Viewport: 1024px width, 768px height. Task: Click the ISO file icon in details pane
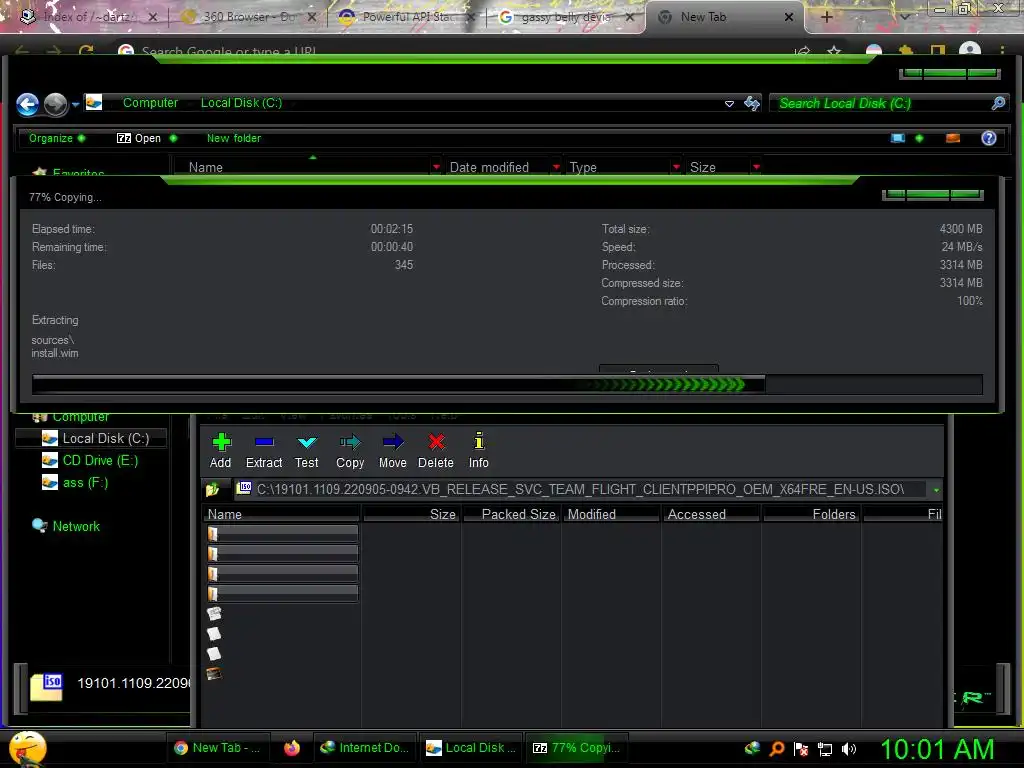pyautogui.click(x=47, y=687)
